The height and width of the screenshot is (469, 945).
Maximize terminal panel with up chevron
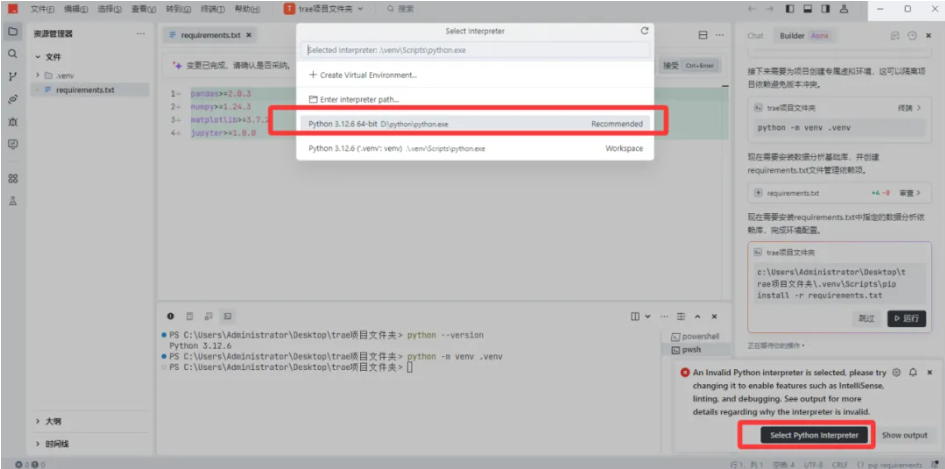pos(698,316)
